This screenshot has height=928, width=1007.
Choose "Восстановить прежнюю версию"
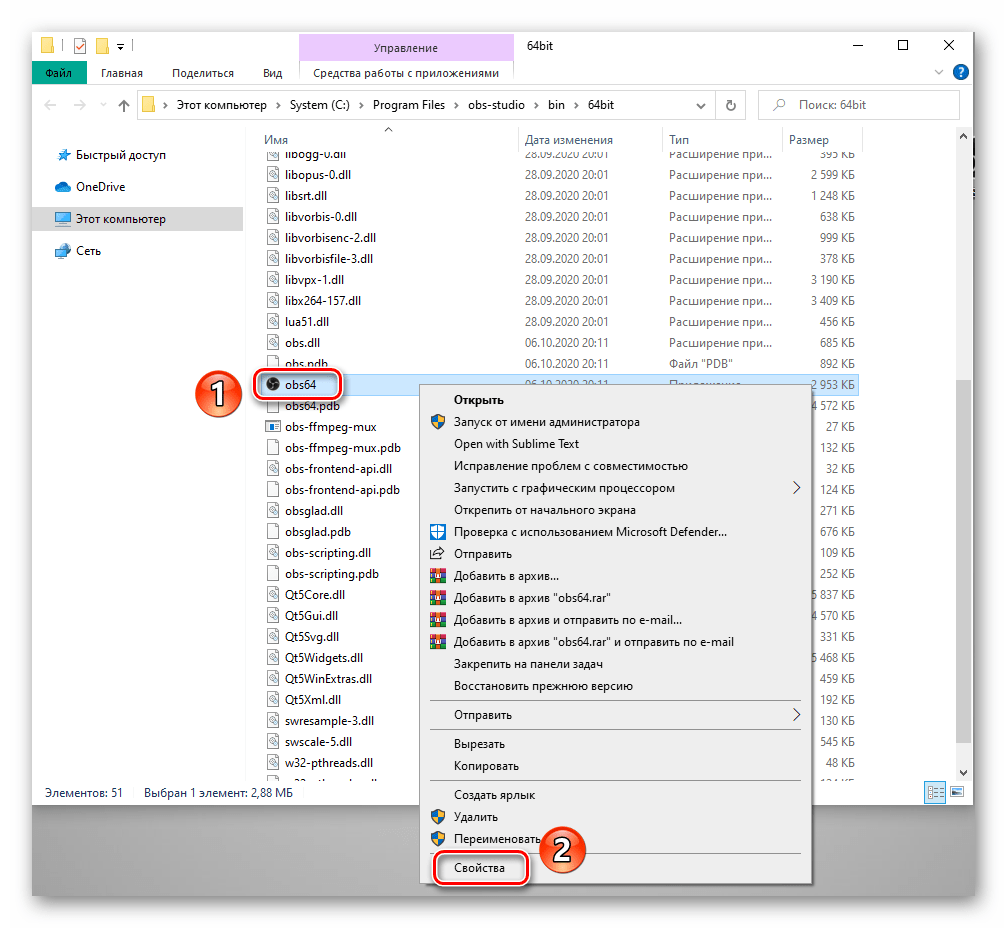(543, 686)
